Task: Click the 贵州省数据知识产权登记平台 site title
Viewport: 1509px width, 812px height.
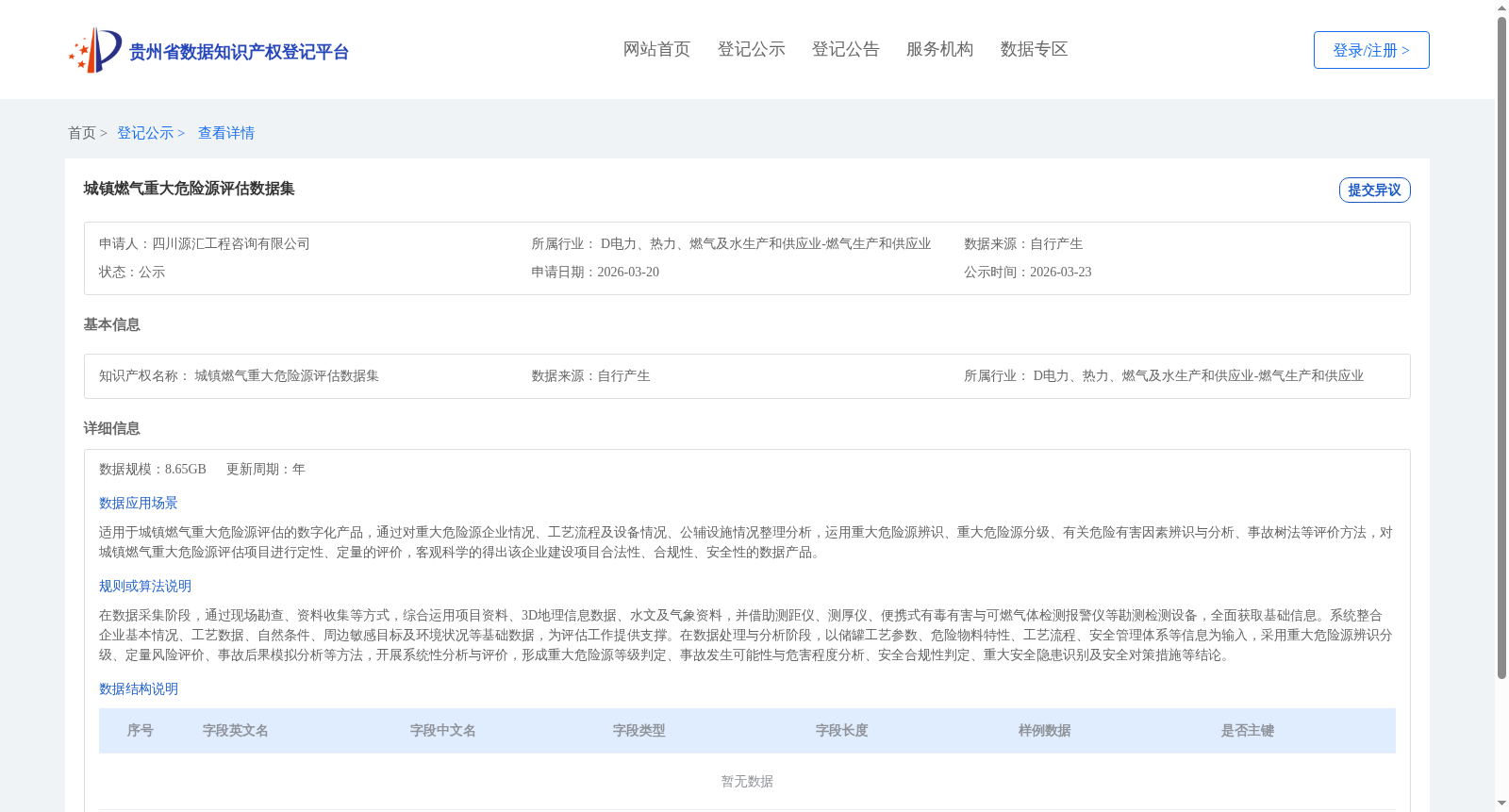Action: click(x=239, y=52)
